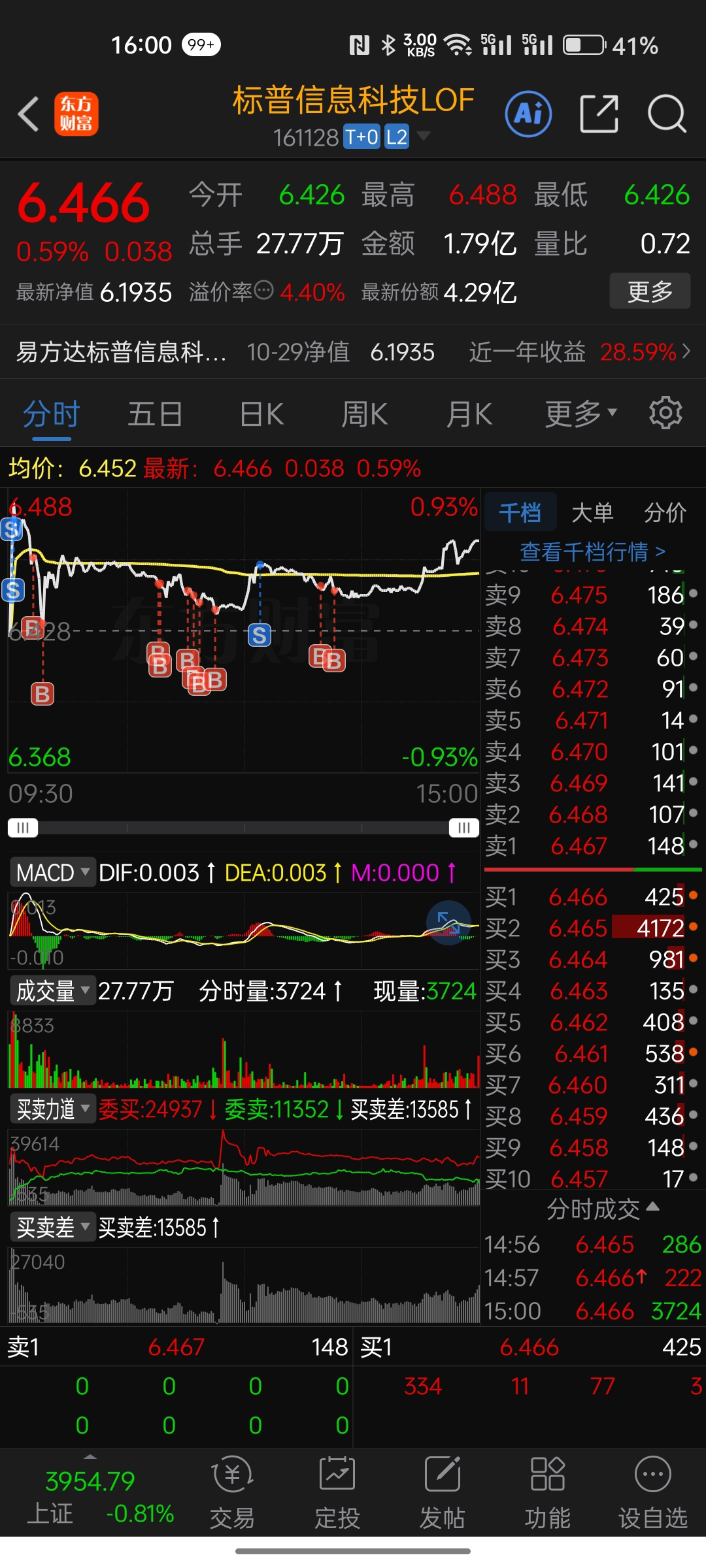The width and height of the screenshot is (706, 1568).
Task: Switch to the 五日 tab
Action: click(x=155, y=414)
